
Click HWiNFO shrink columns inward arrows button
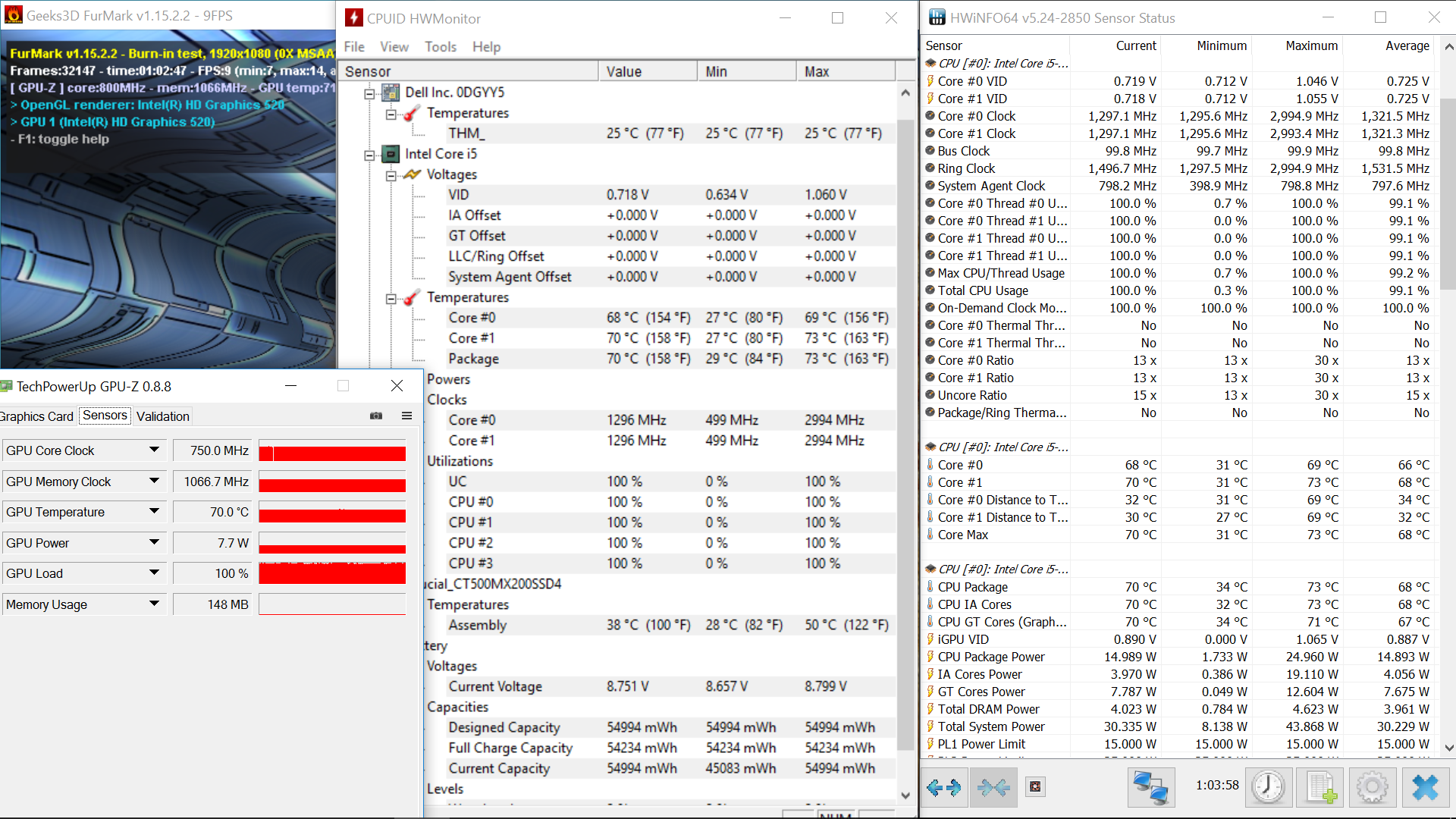993,788
